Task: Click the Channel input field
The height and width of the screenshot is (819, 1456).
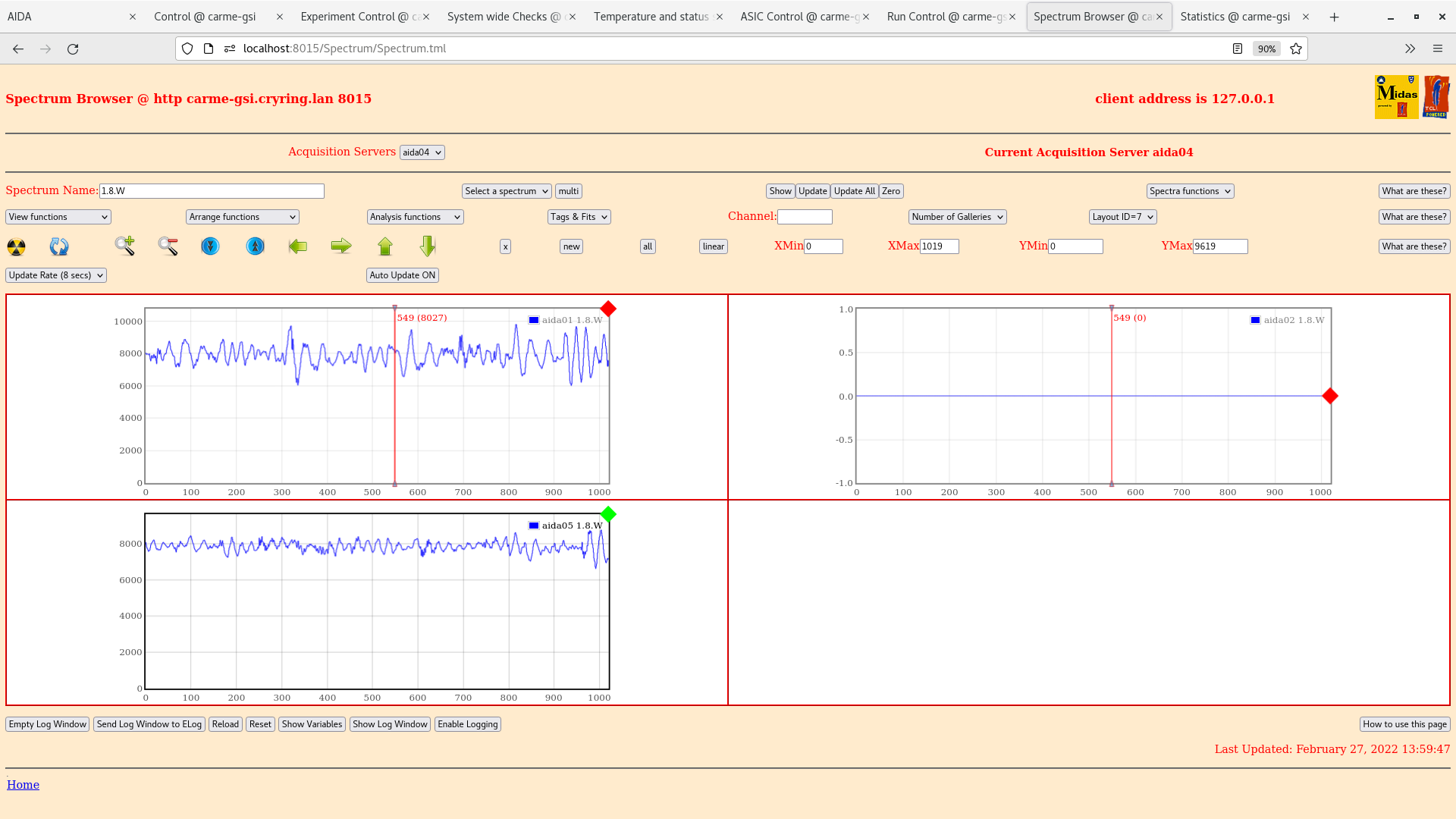Action: point(805,217)
